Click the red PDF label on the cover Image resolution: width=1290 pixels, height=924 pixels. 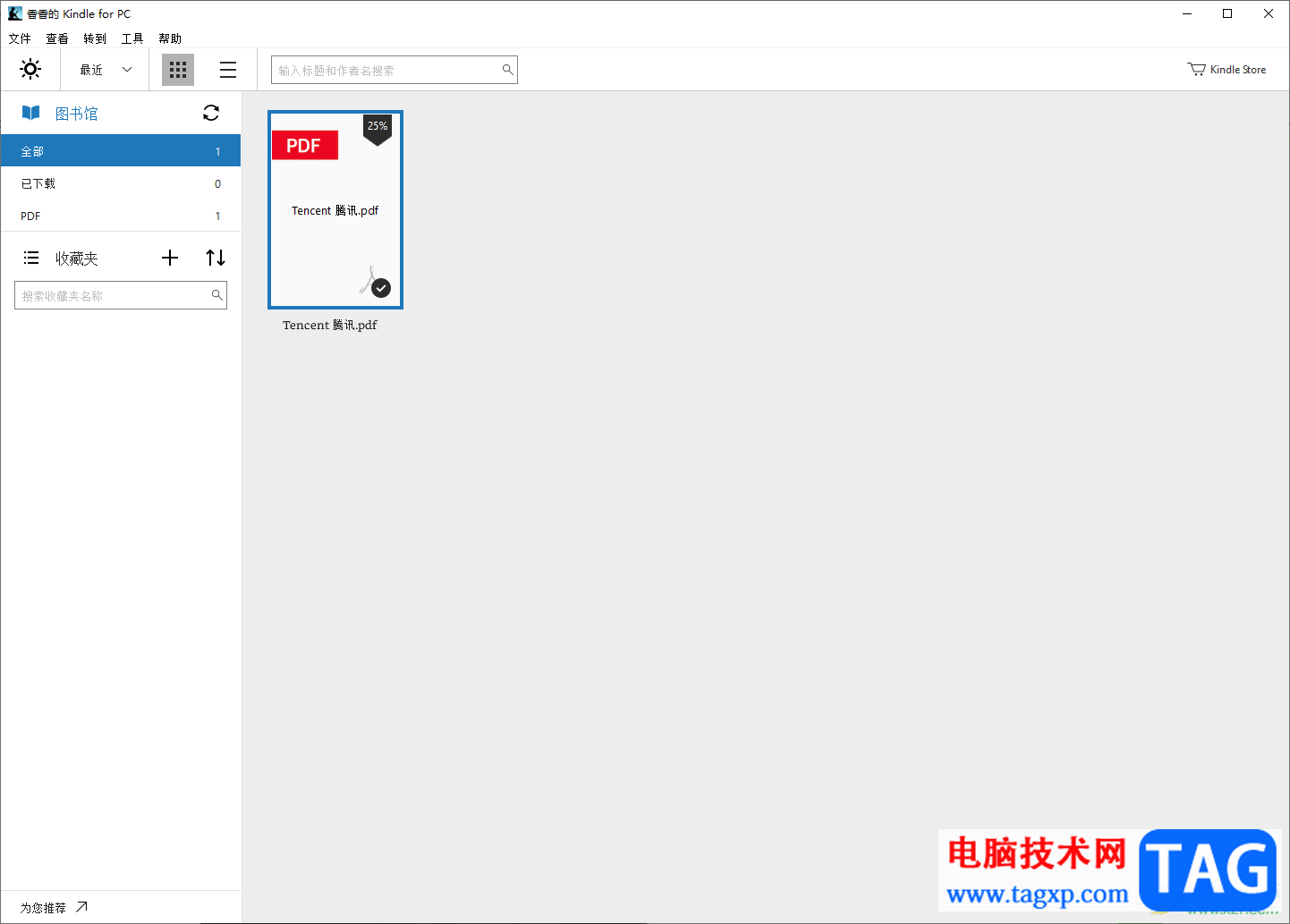305,145
